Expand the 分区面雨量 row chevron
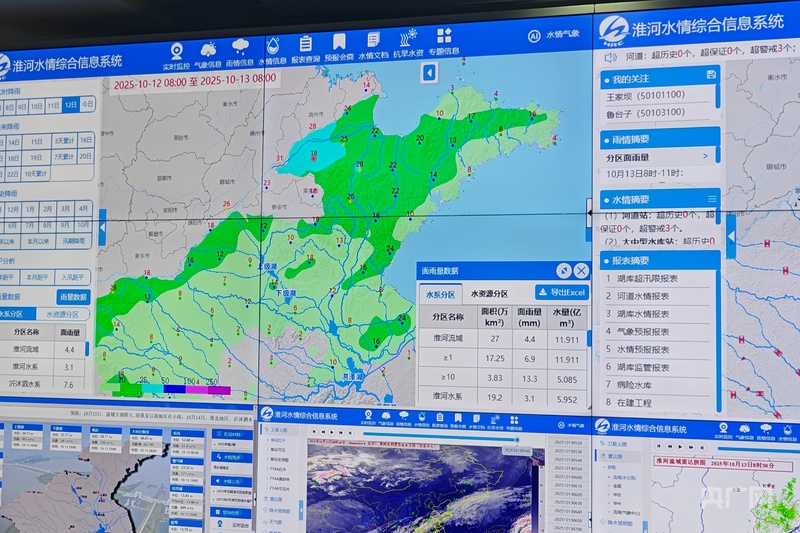Viewport: 800px width, 533px height. [705, 156]
